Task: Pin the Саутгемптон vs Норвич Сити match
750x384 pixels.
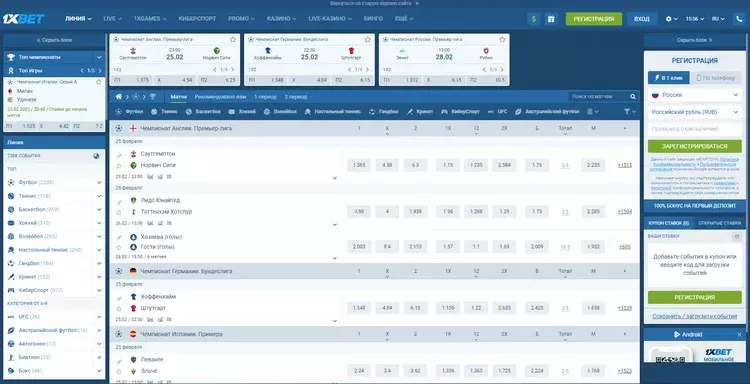Action: coord(119,156)
